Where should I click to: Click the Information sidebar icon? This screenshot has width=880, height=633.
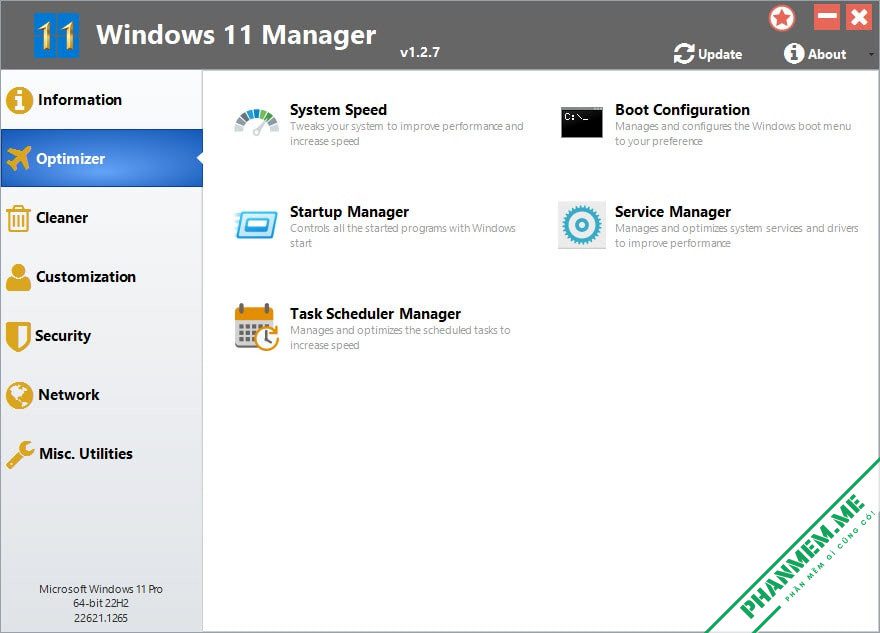click(x=19, y=100)
